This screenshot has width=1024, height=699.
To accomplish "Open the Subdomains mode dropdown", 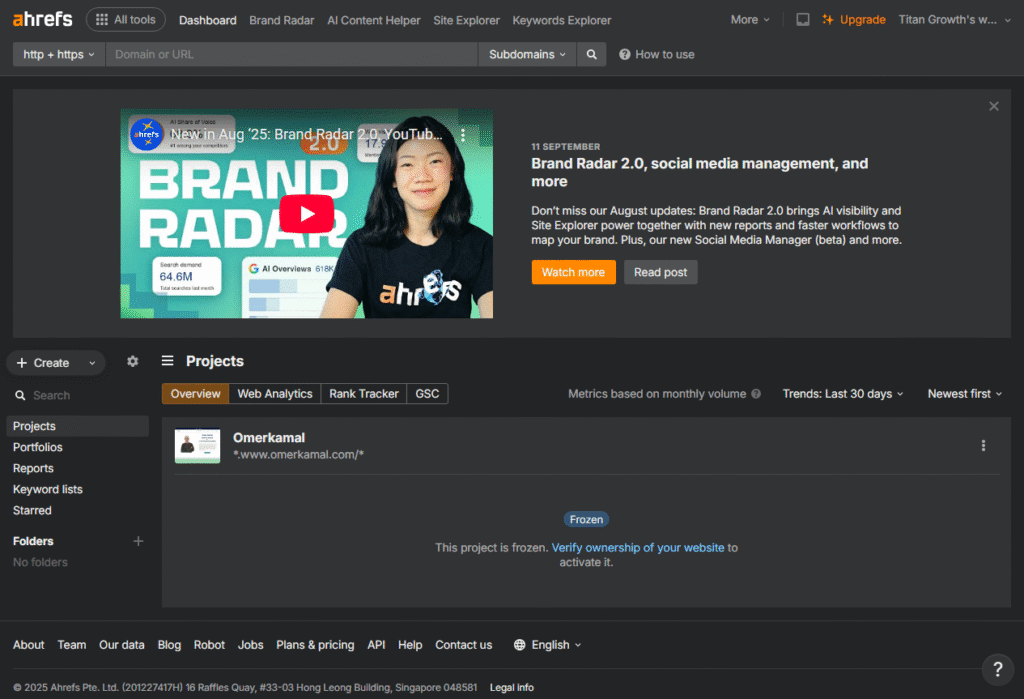I will click(x=527, y=55).
